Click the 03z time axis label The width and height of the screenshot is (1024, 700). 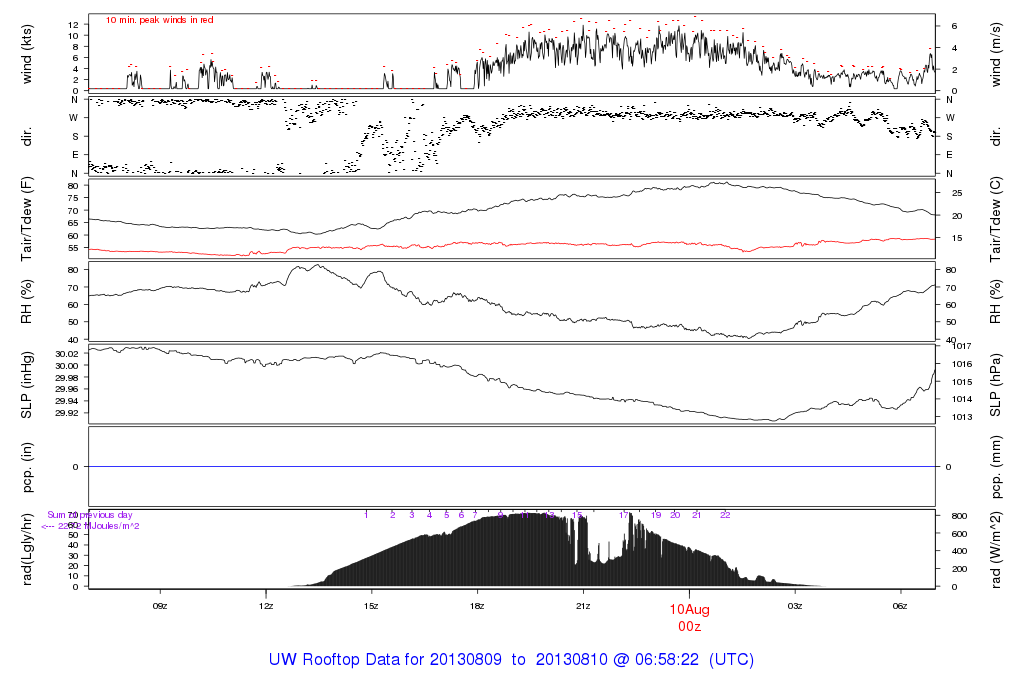tap(795, 605)
